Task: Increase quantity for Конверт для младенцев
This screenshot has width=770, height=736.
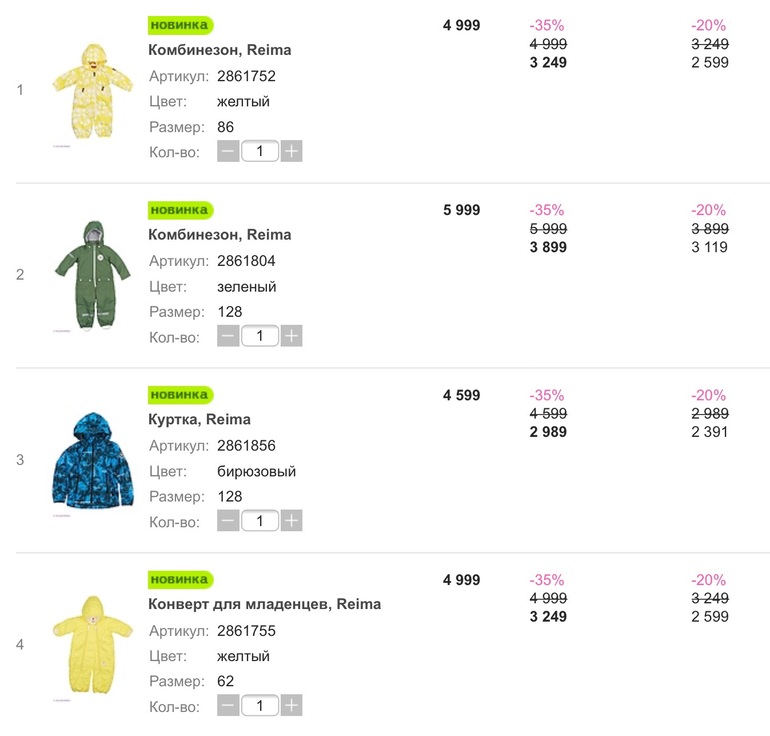Action: pyautogui.click(x=291, y=706)
